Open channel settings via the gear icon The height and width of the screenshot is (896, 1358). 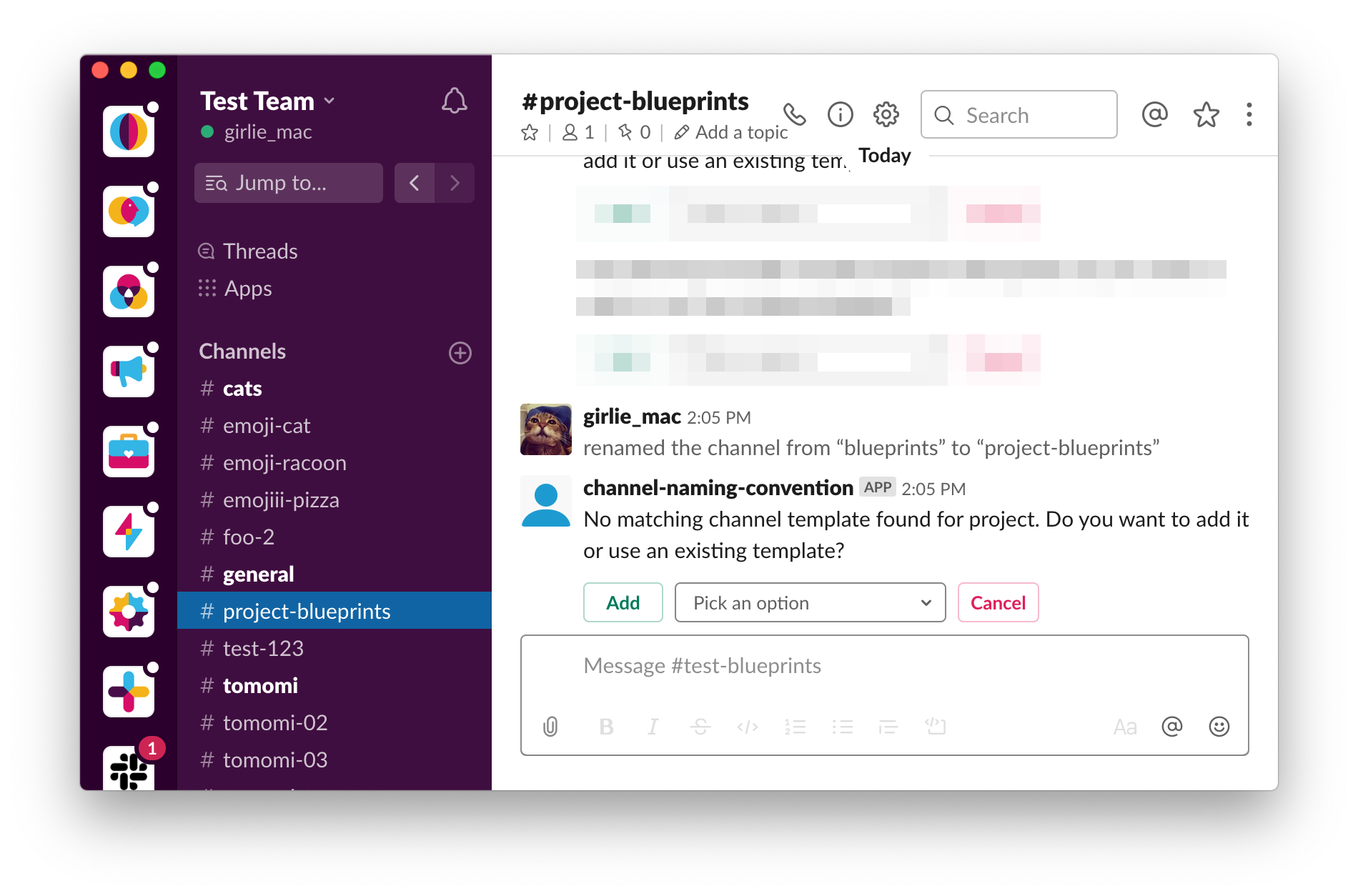[x=886, y=114]
